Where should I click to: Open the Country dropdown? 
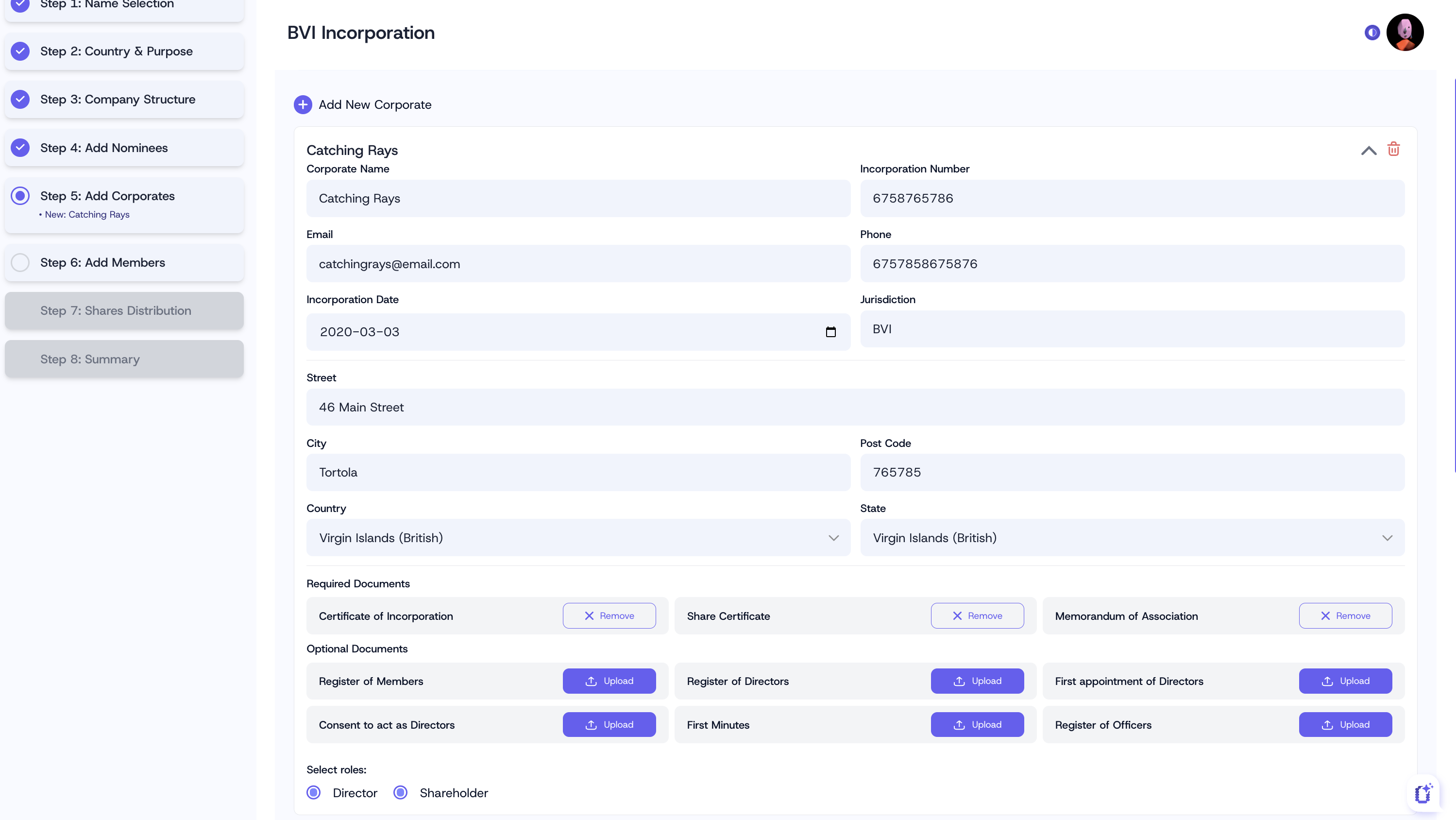[x=577, y=538]
